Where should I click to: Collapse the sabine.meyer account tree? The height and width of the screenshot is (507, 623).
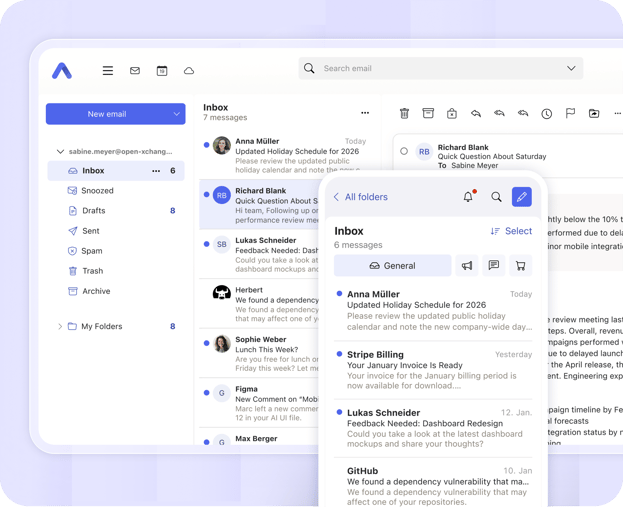click(60, 151)
